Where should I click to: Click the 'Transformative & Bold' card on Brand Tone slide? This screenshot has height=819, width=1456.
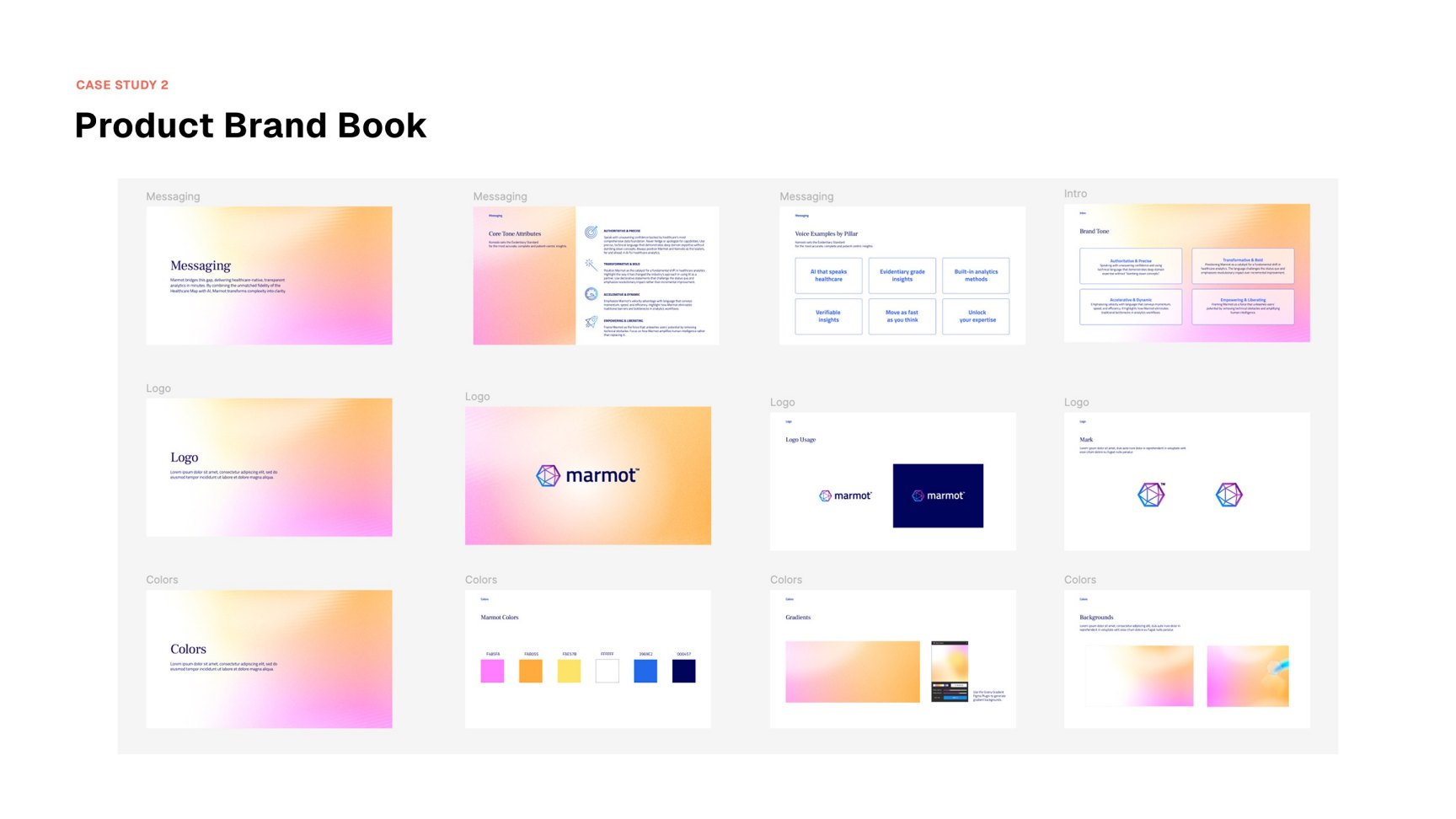click(x=1243, y=266)
